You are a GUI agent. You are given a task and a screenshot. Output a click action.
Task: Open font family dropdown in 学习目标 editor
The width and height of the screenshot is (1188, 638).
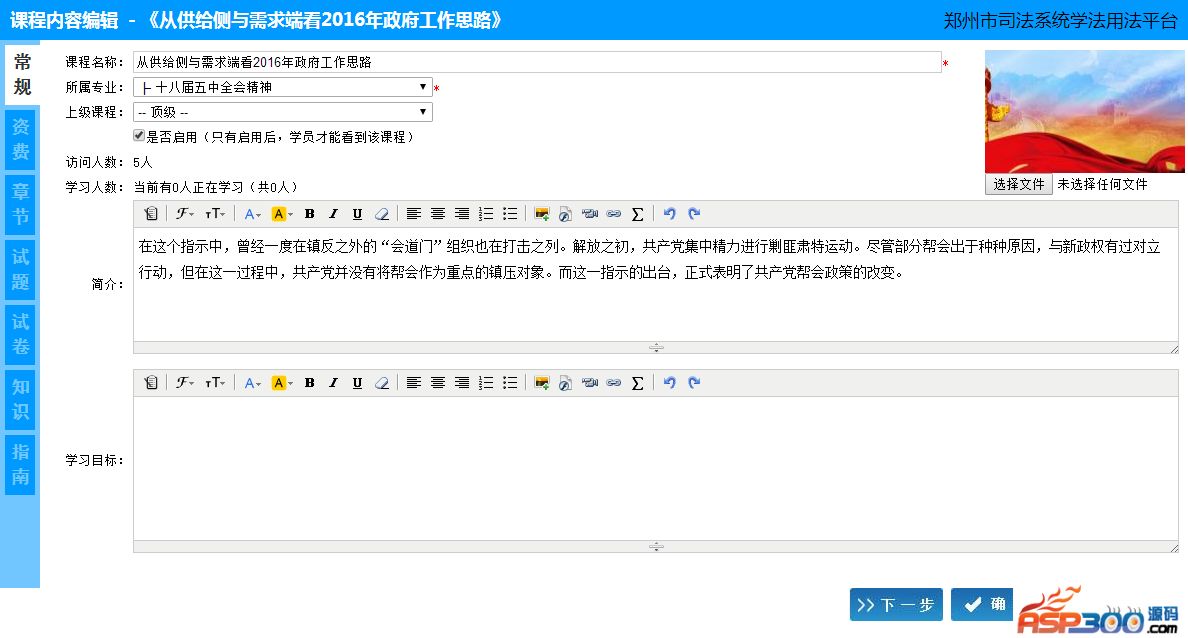[x=185, y=383]
